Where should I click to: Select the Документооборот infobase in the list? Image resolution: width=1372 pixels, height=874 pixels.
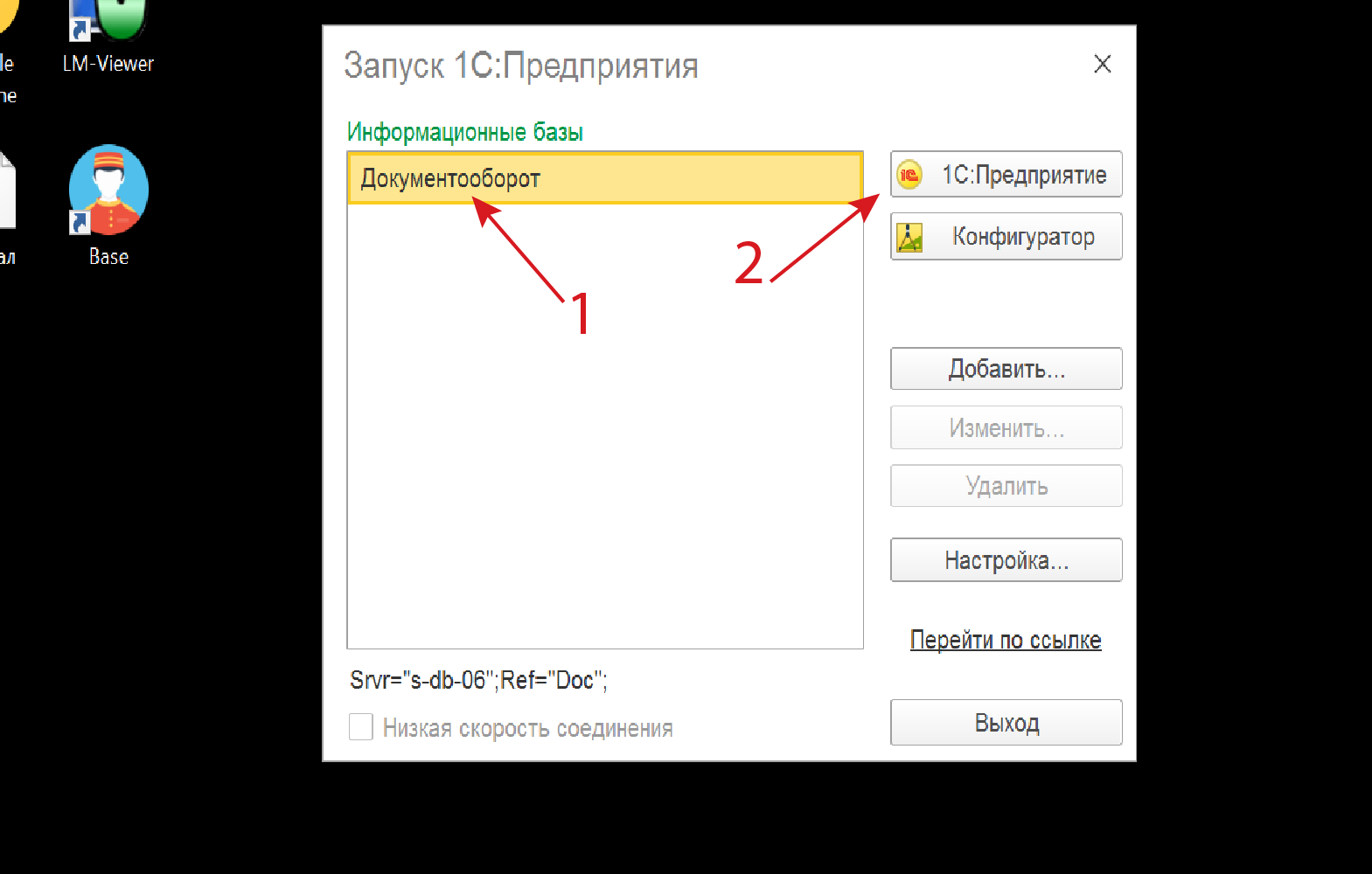tap(451, 178)
